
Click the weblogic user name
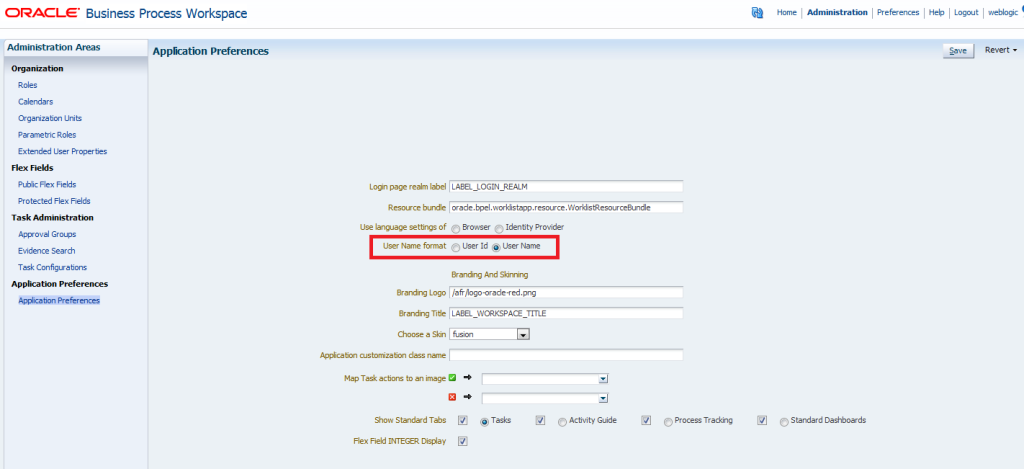[1002, 12]
